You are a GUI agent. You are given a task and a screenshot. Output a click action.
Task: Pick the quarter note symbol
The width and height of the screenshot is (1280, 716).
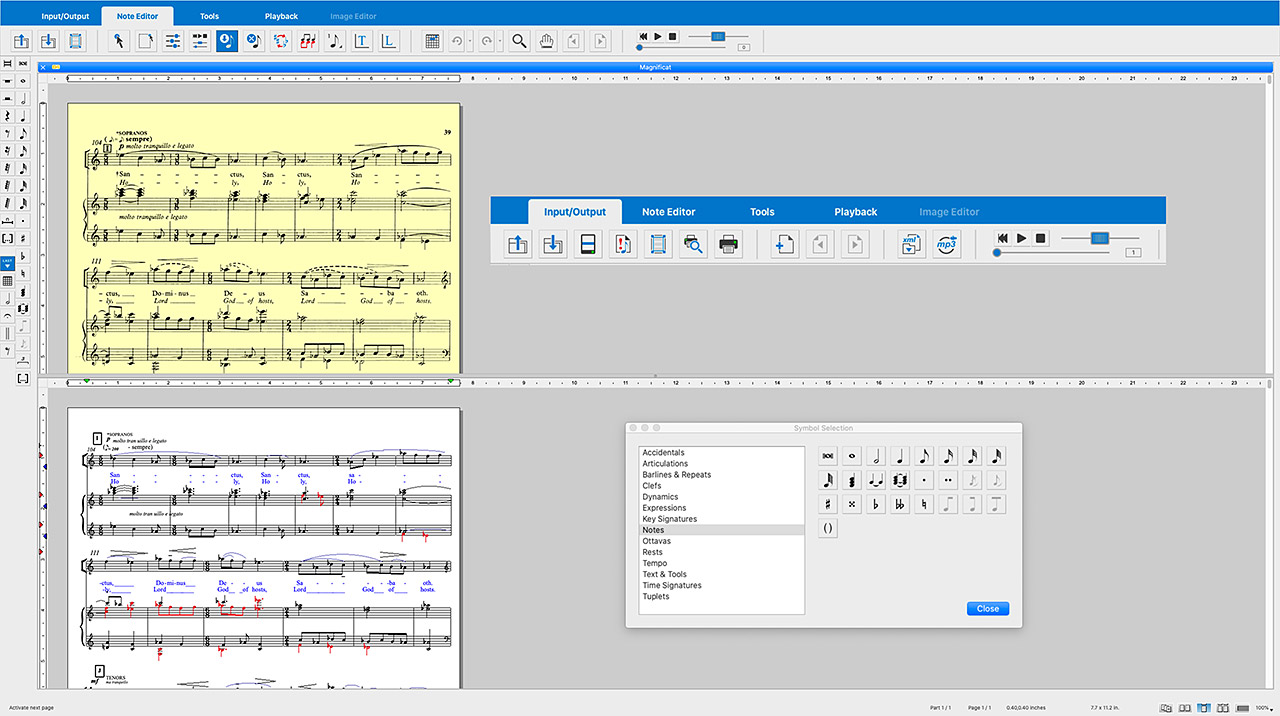(900, 455)
